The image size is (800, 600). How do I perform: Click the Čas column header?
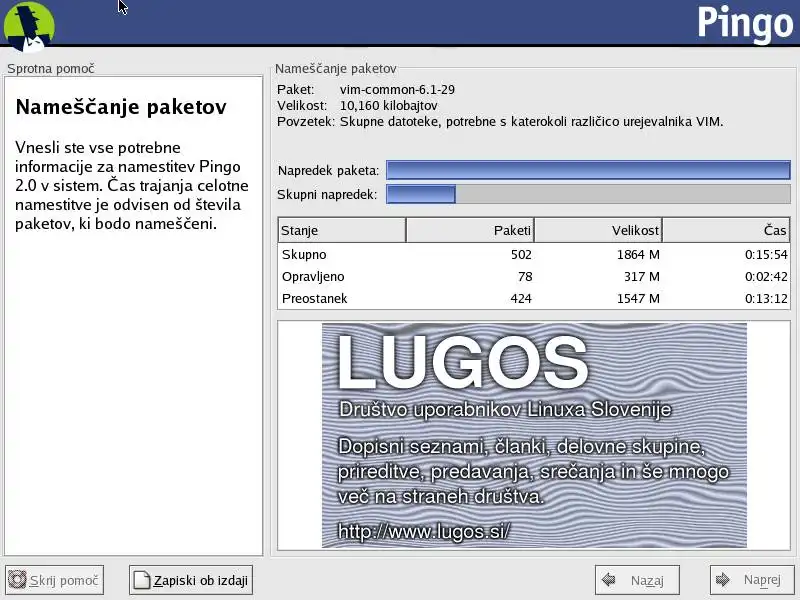[726, 230]
